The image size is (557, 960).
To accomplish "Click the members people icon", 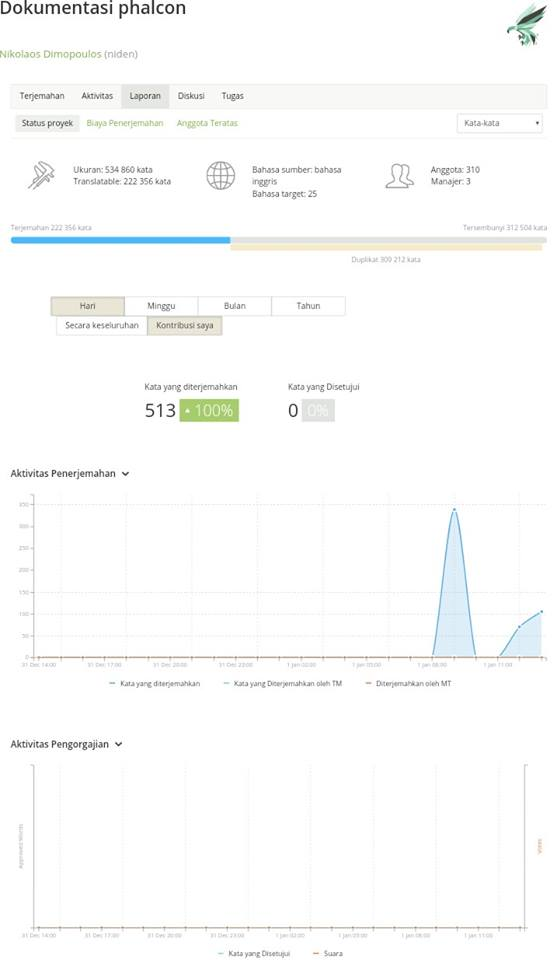I will tap(399, 175).
